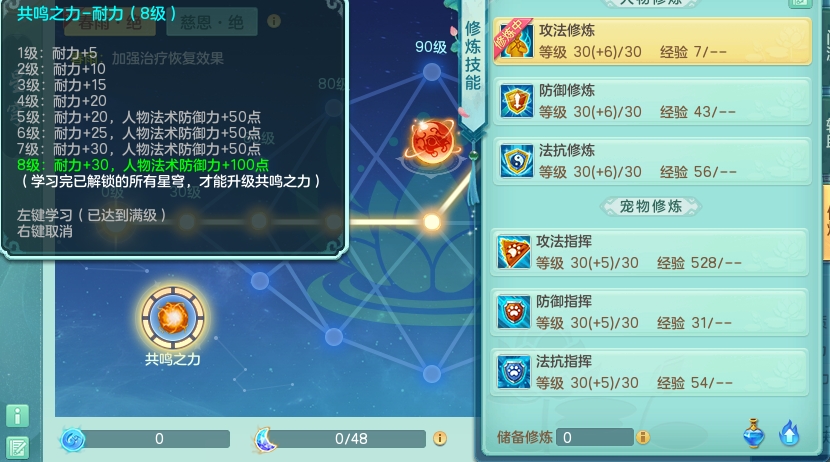Viewport: 830px width, 462px height.
Task: Select the 防御修炼 training row
Action: coord(652,101)
